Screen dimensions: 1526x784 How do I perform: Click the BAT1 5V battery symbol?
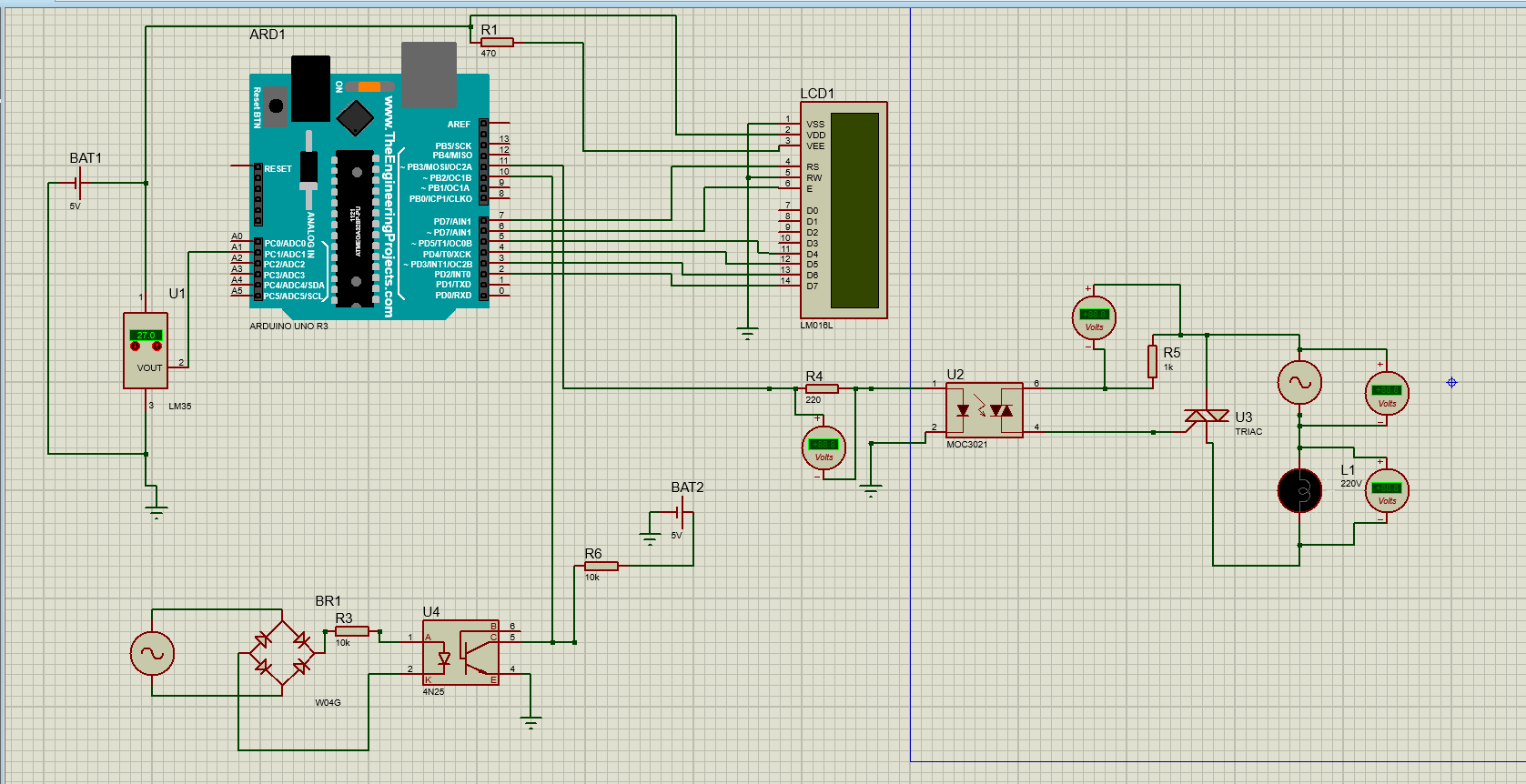pos(78,183)
